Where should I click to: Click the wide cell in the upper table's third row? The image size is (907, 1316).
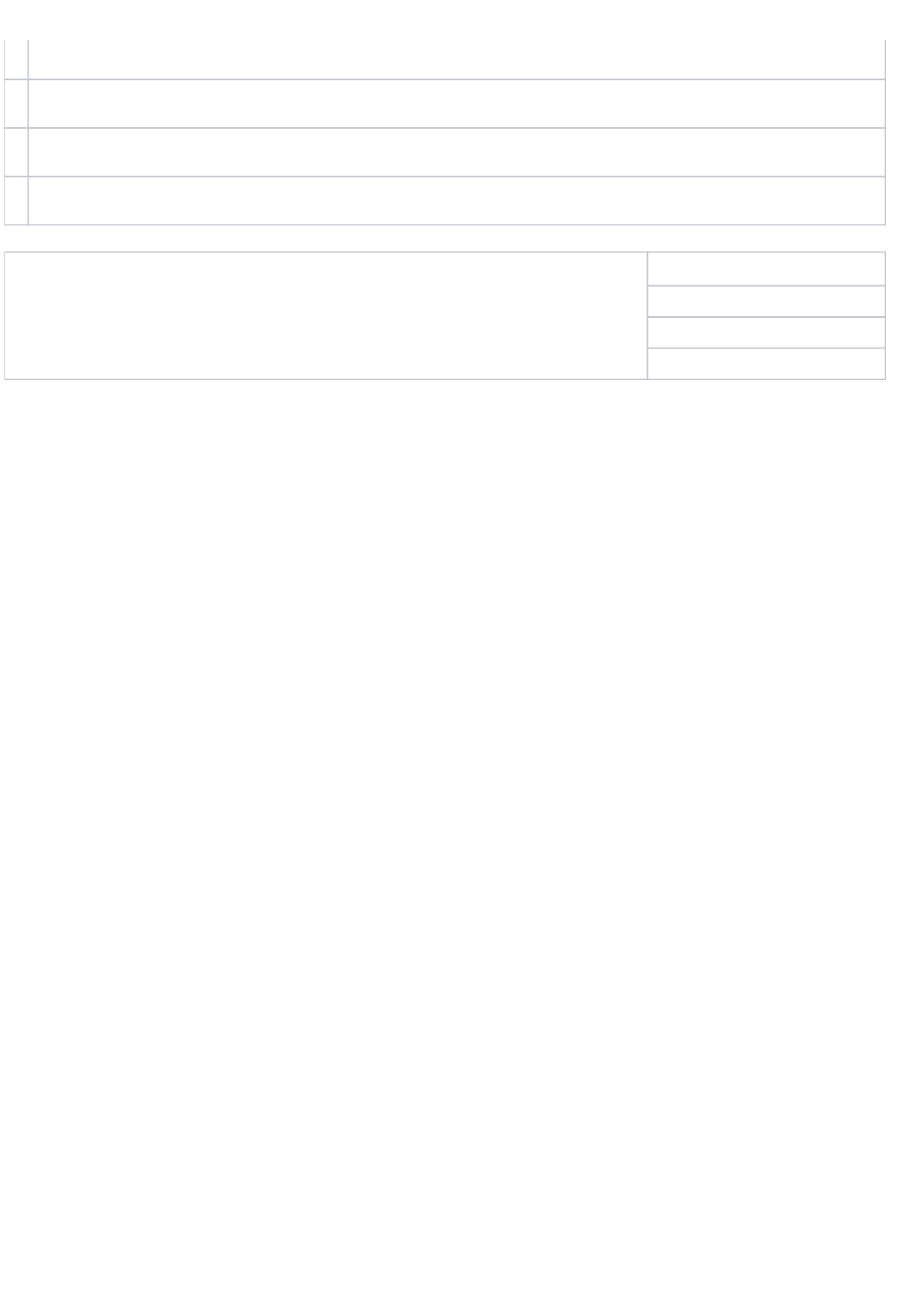(456, 152)
